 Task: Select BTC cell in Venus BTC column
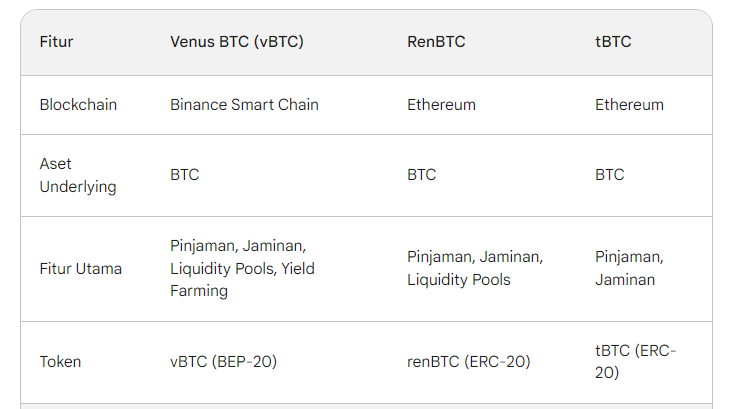pyautogui.click(x=184, y=175)
